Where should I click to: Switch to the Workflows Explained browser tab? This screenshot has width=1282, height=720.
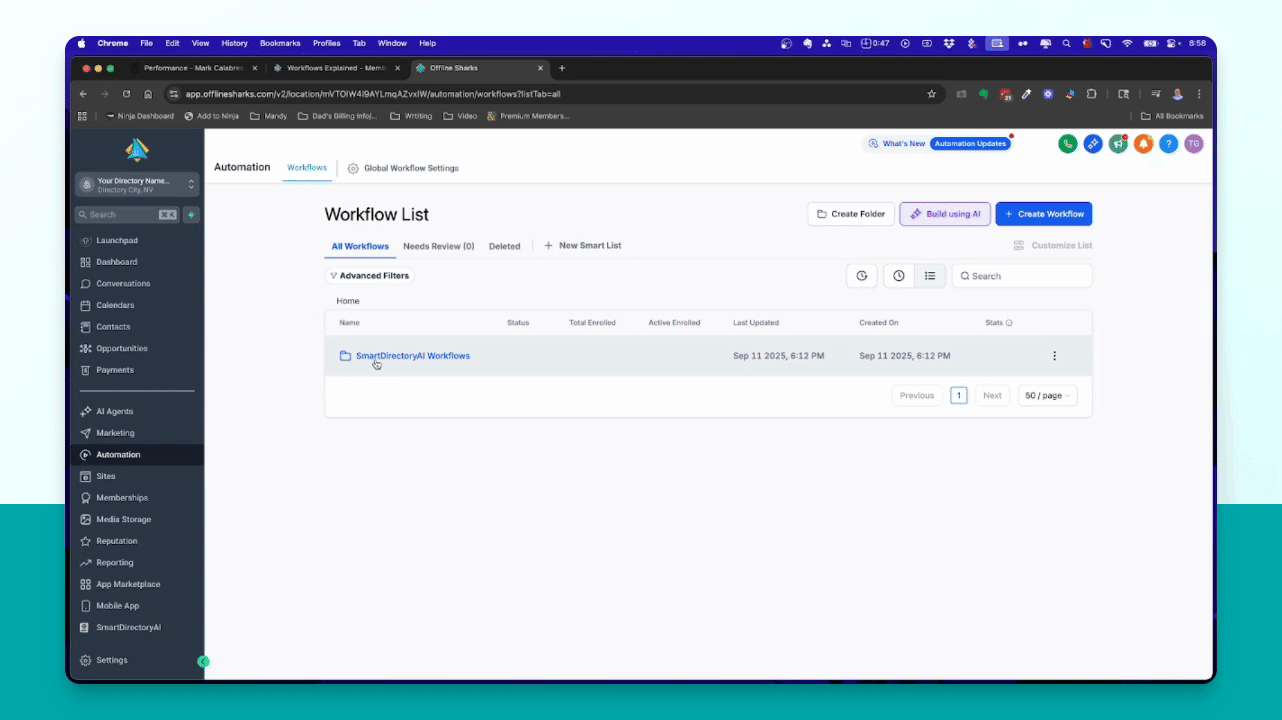click(x=335, y=68)
